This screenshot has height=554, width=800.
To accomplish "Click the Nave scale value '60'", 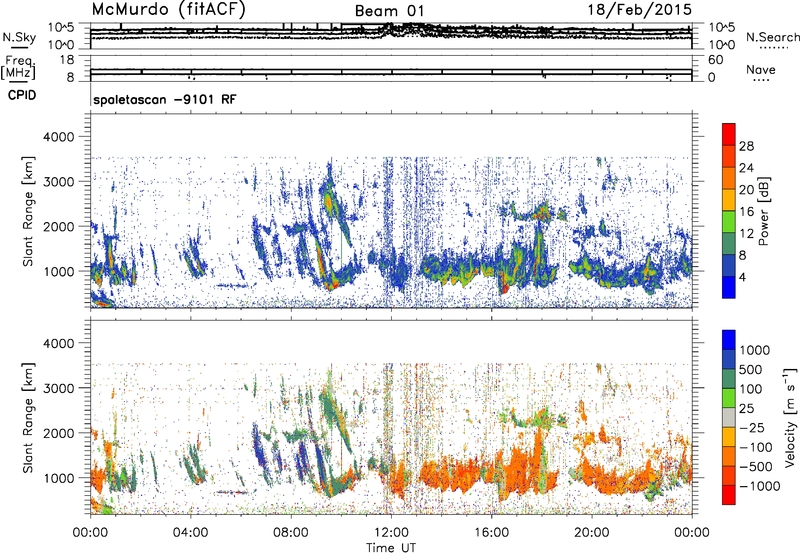I will tap(716, 60).
